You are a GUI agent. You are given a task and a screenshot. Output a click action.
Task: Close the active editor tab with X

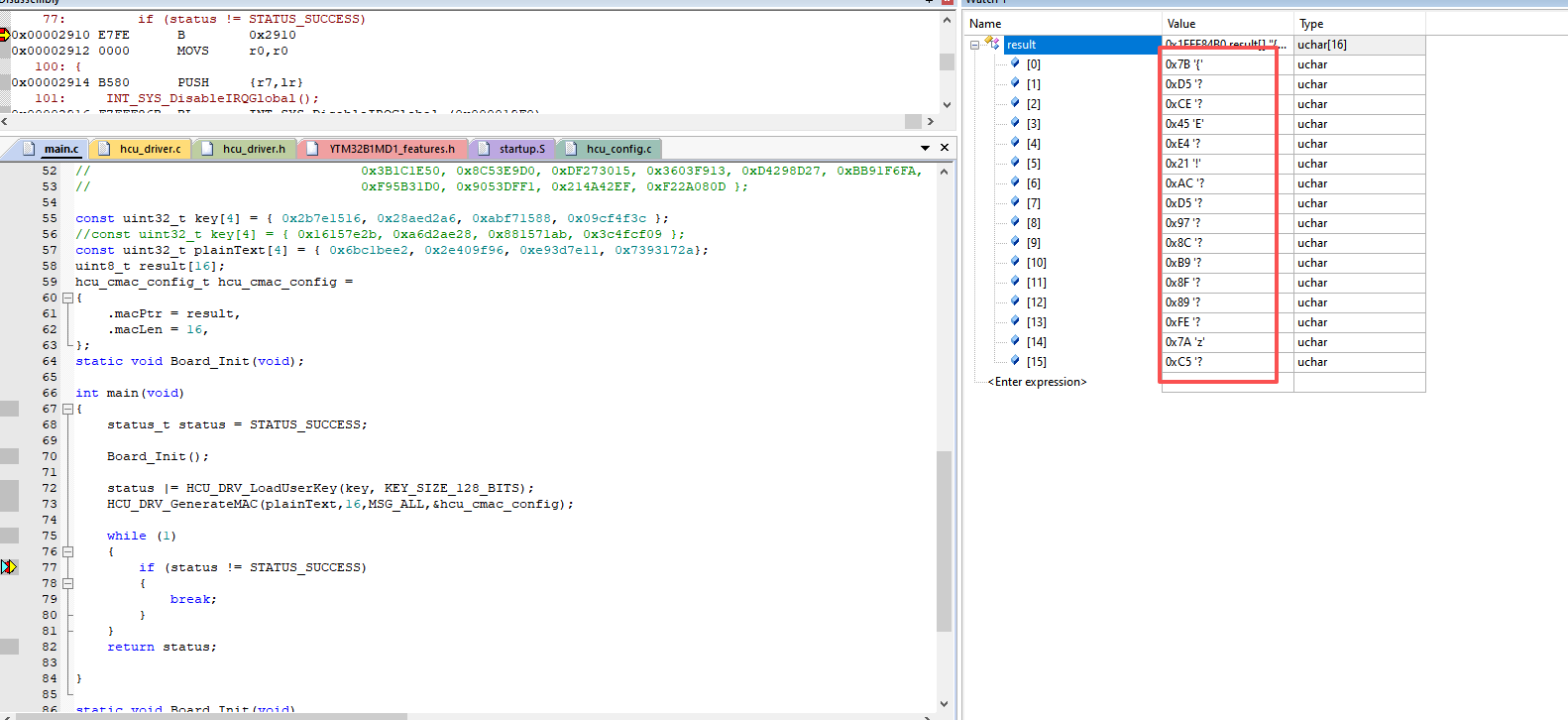pos(945,148)
